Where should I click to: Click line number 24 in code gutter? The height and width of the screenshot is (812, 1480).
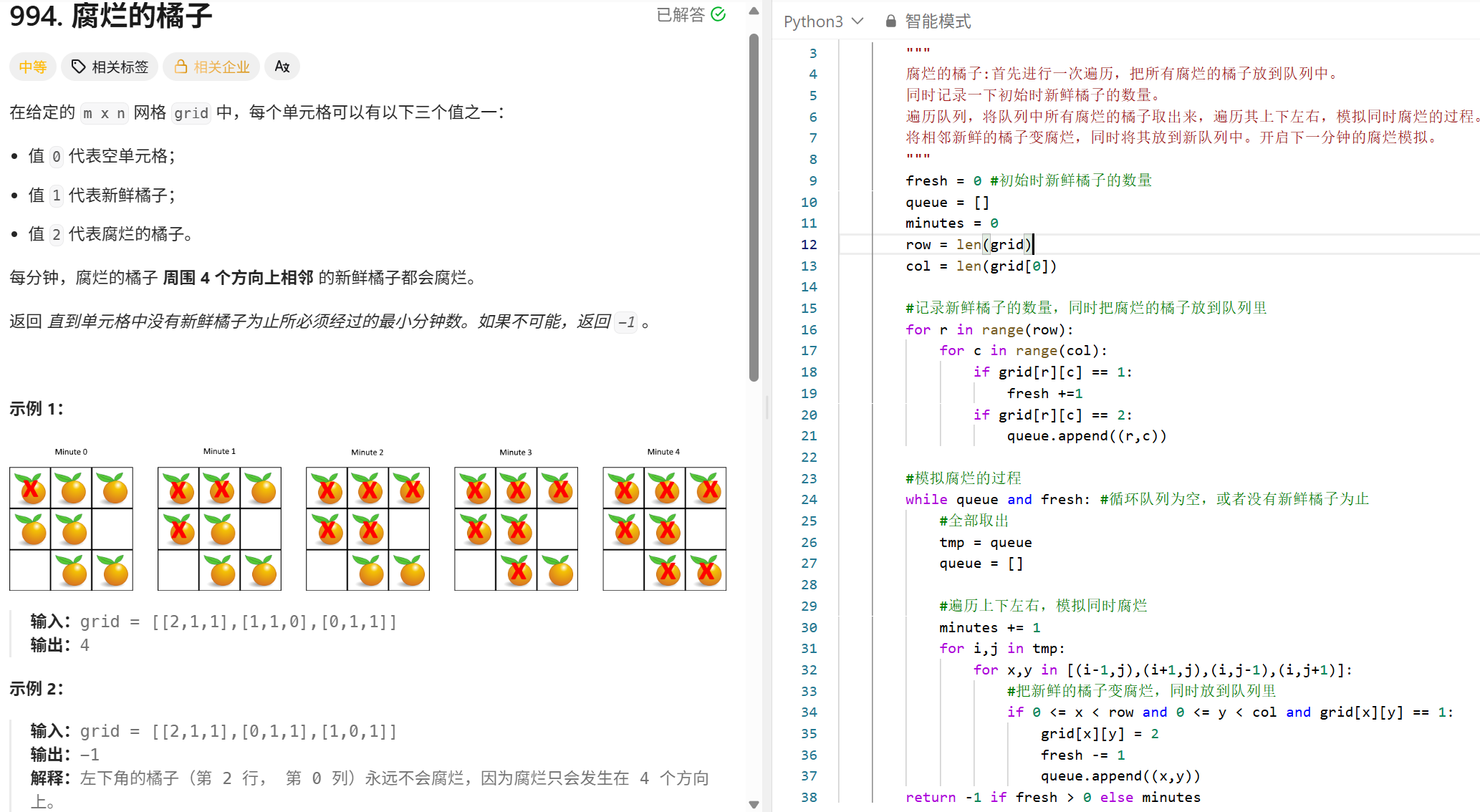pyautogui.click(x=809, y=499)
